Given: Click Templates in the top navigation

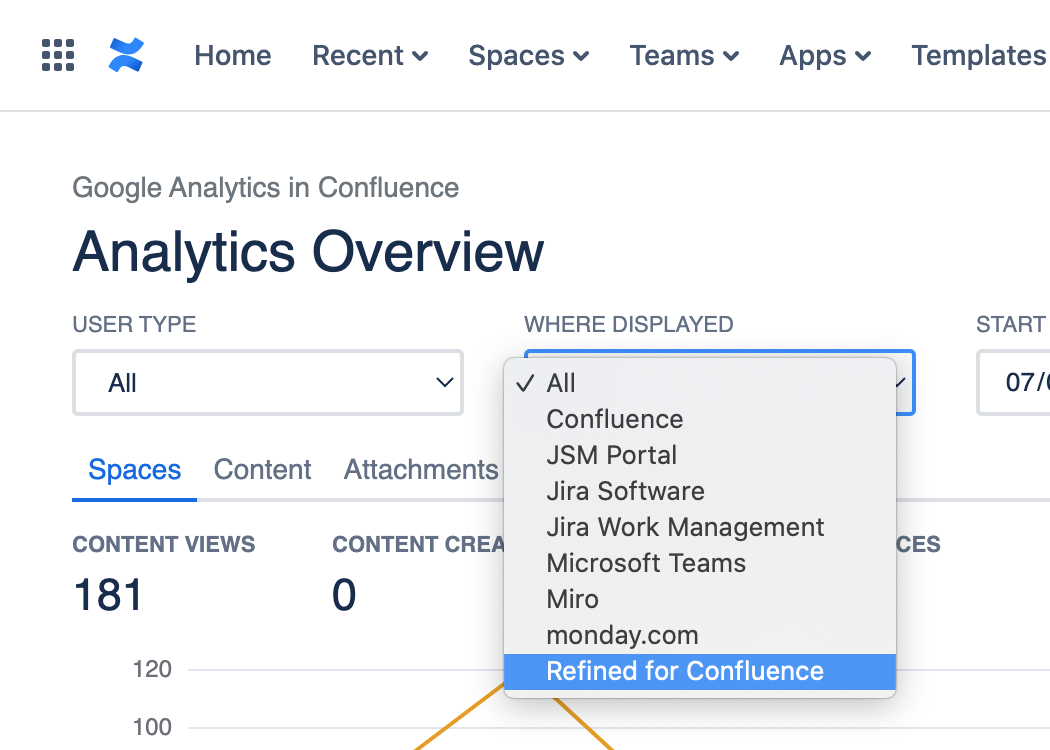Looking at the screenshot, I should pos(978,56).
